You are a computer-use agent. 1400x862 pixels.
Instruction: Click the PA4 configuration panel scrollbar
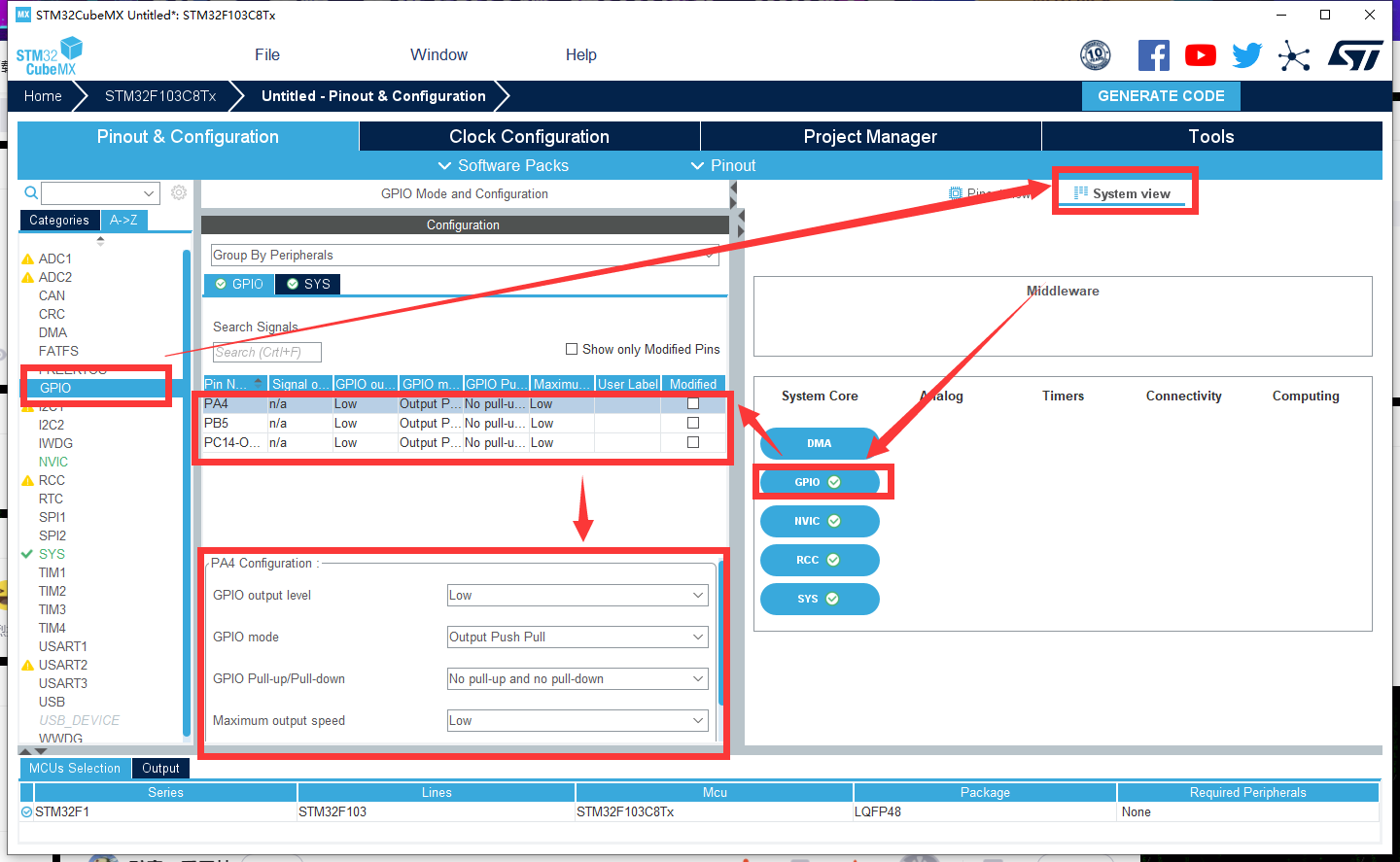coord(720,634)
